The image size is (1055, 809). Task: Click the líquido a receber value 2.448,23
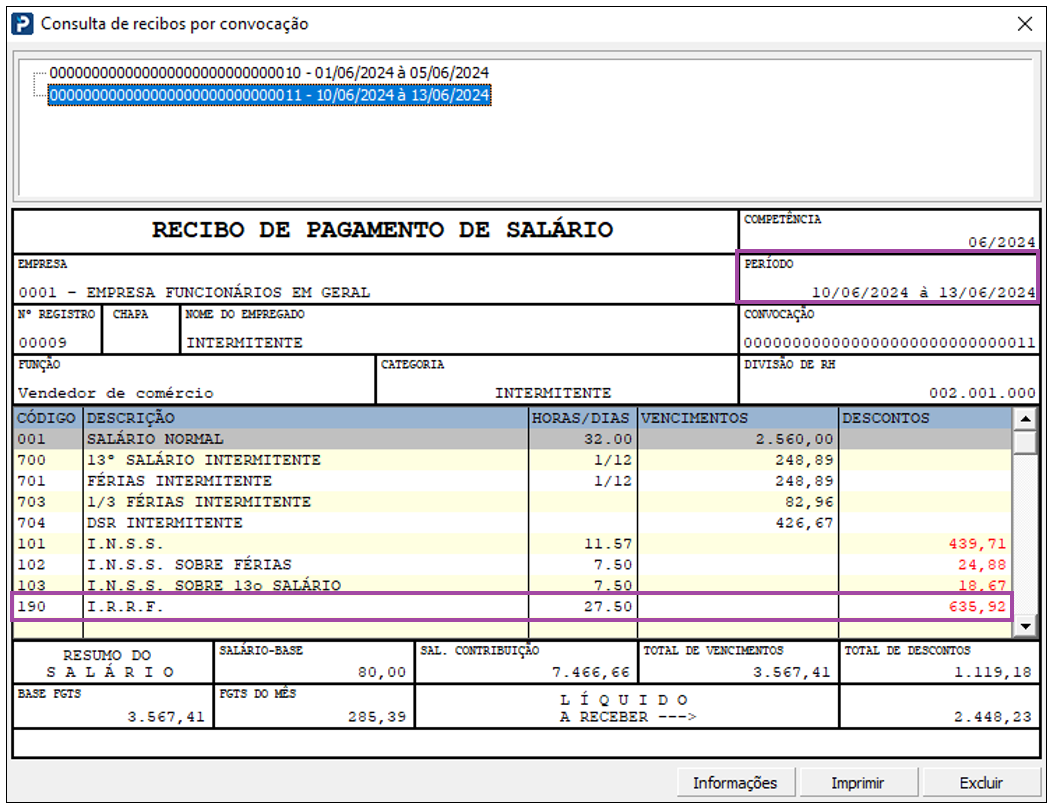992,717
